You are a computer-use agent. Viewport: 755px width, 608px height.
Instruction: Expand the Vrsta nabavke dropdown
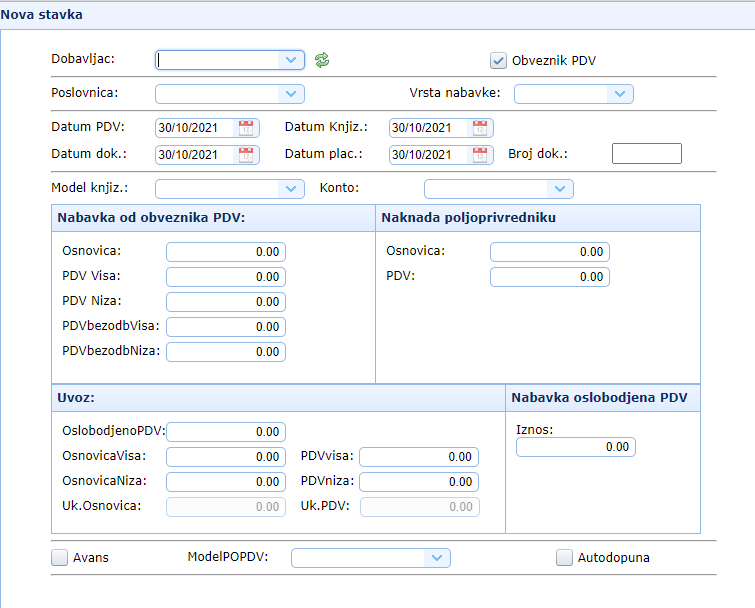click(x=620, y=94)
